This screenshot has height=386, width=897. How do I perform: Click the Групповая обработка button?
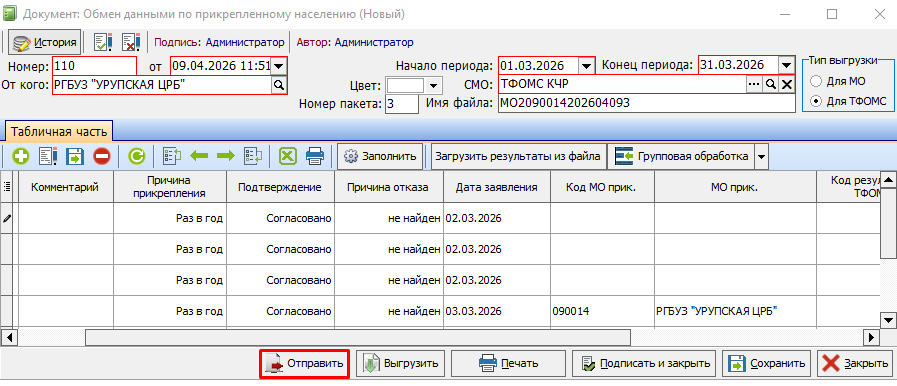pos(681,156)
